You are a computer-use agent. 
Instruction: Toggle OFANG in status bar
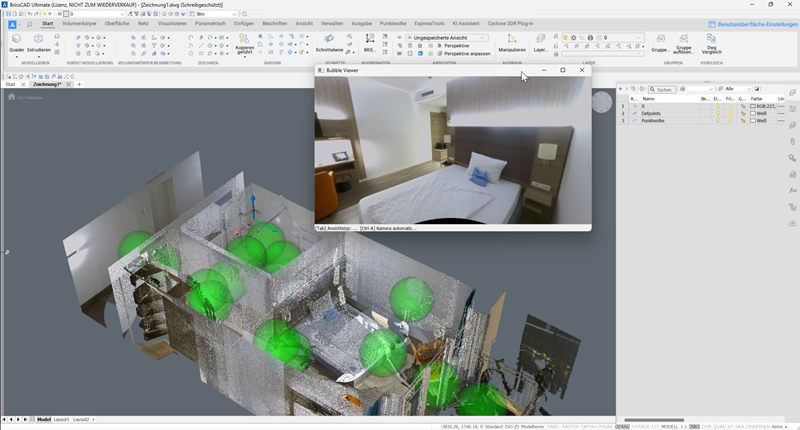pos(622,426)
